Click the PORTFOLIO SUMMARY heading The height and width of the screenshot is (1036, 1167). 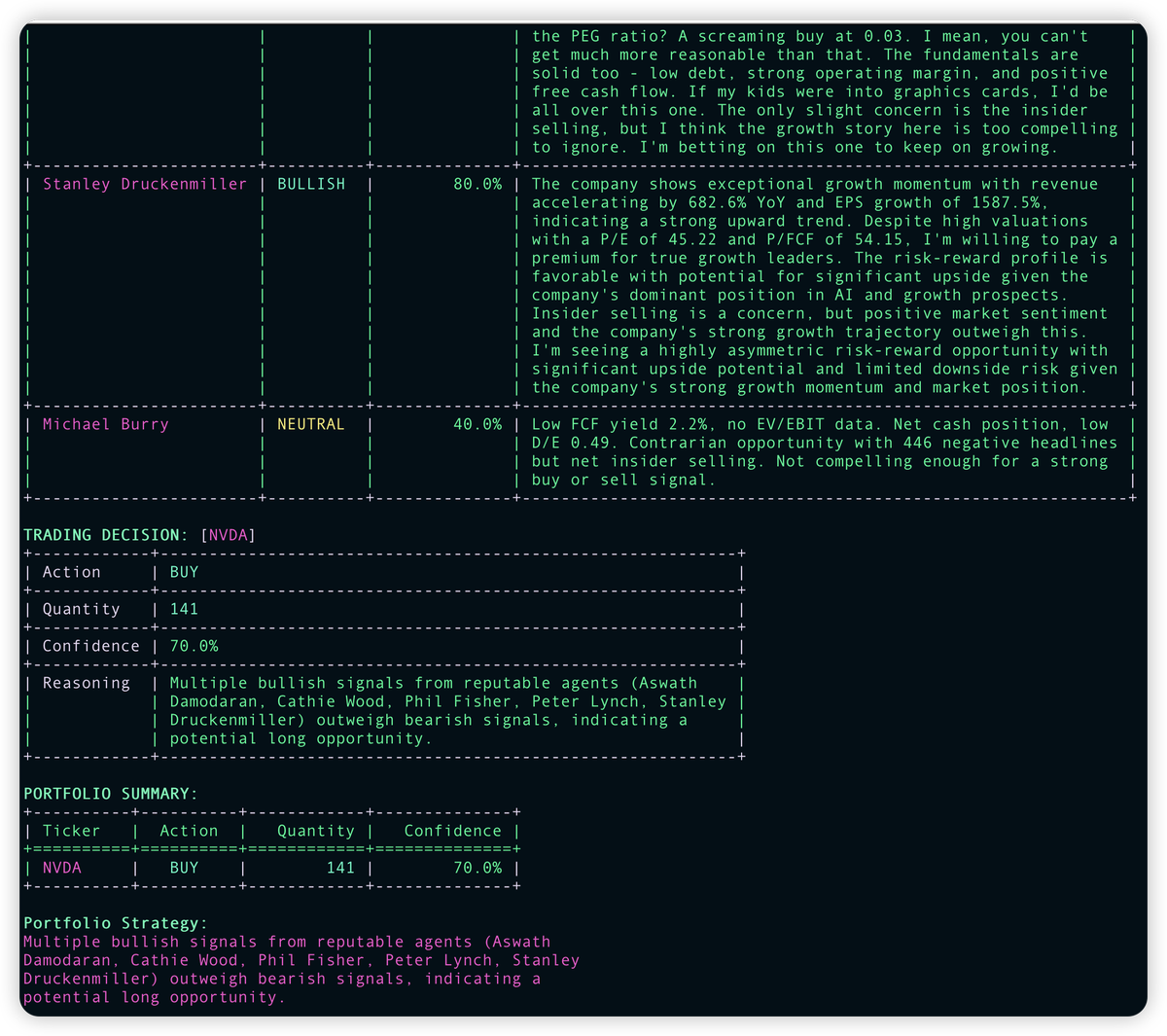pyautogui.click(x=111, y=794)
